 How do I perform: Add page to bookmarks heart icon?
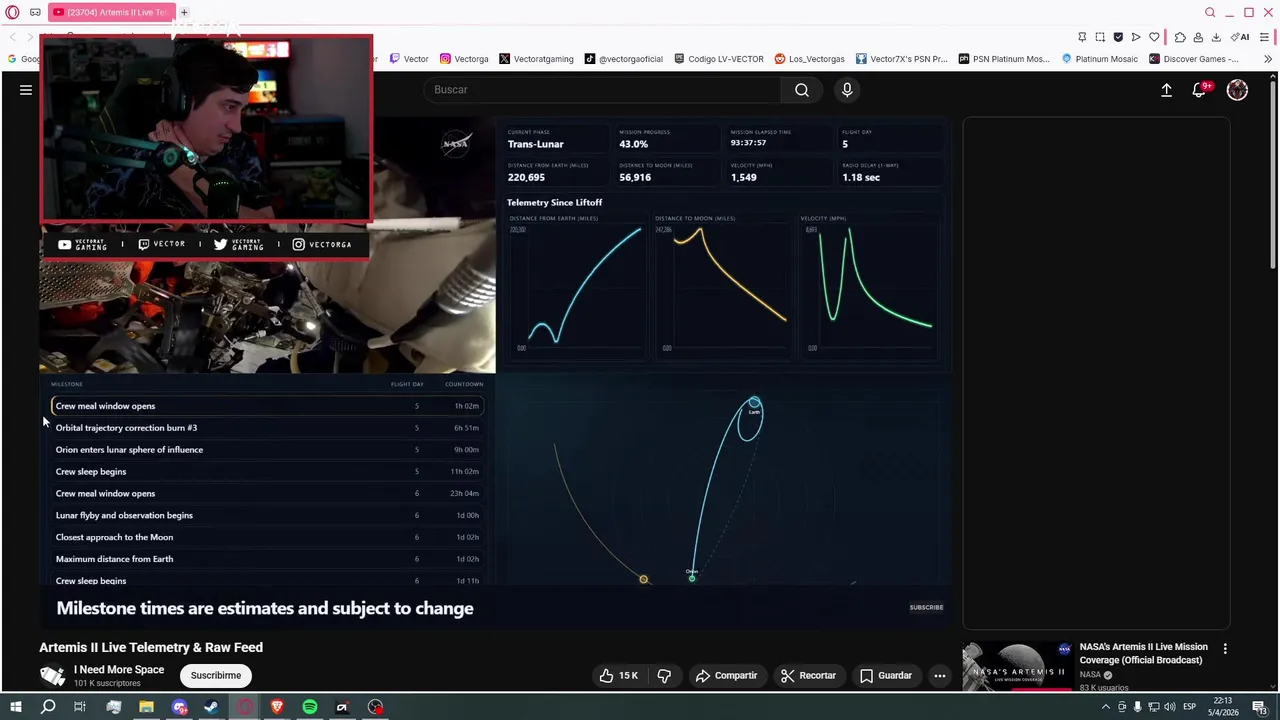click(x=1155, y=37)
